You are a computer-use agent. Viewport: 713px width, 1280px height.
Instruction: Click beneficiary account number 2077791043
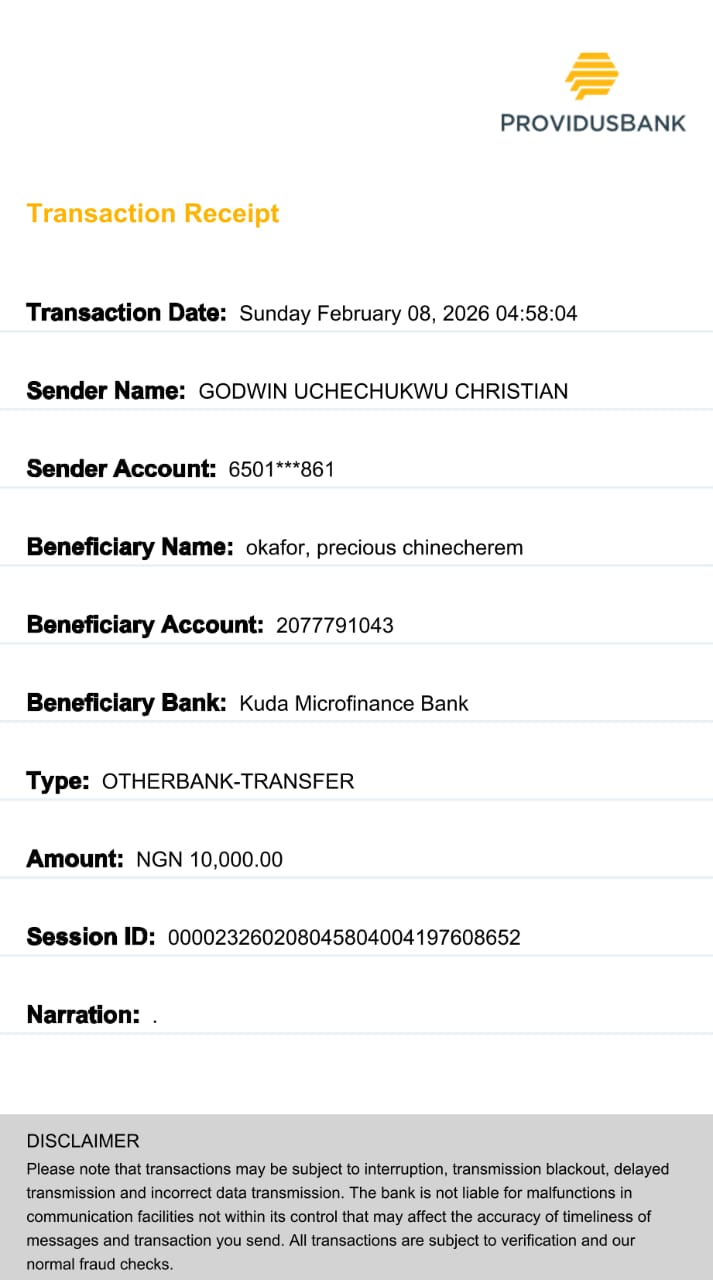[x=334, y=626]
